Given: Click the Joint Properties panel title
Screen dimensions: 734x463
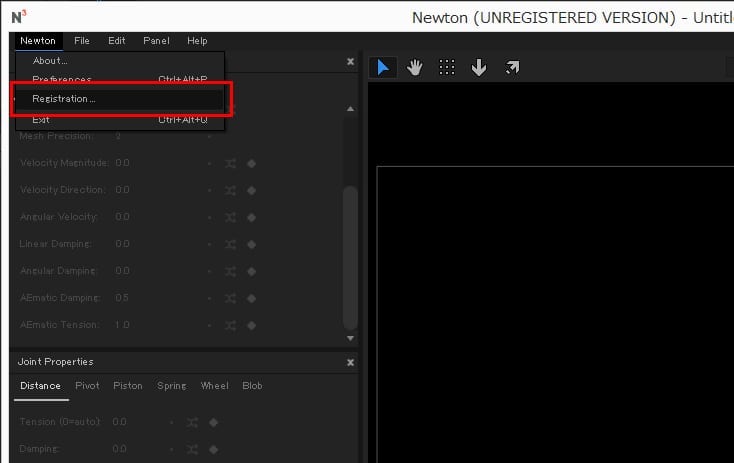Looking at the screenshot, I should coord(56,362).
